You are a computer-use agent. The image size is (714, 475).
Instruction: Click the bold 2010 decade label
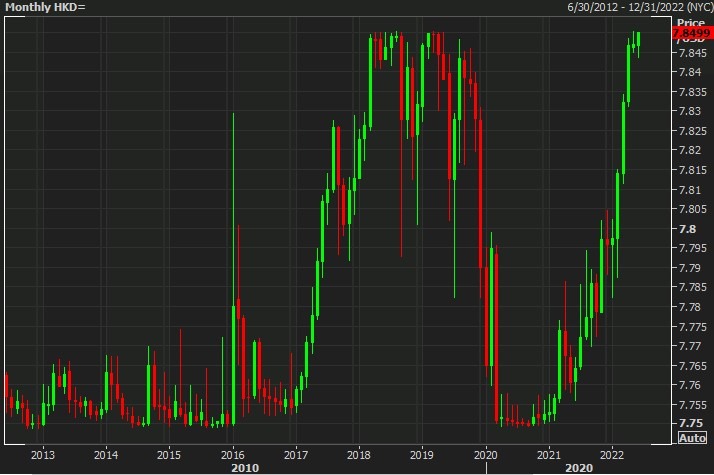point(245,468)
